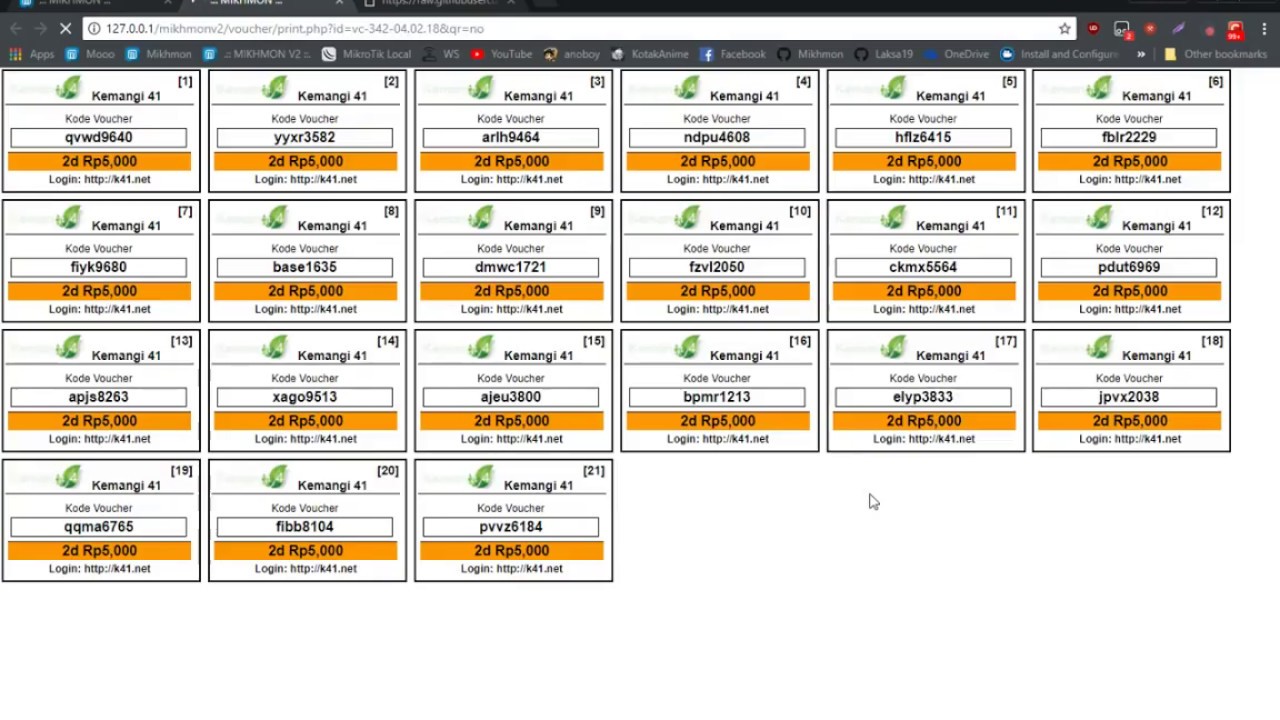Click the green leaf logo on voucher 21

(480, 479)
